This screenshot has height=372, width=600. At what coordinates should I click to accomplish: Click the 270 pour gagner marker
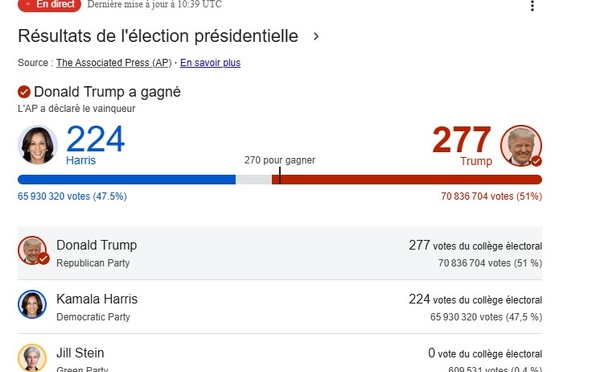280,160
